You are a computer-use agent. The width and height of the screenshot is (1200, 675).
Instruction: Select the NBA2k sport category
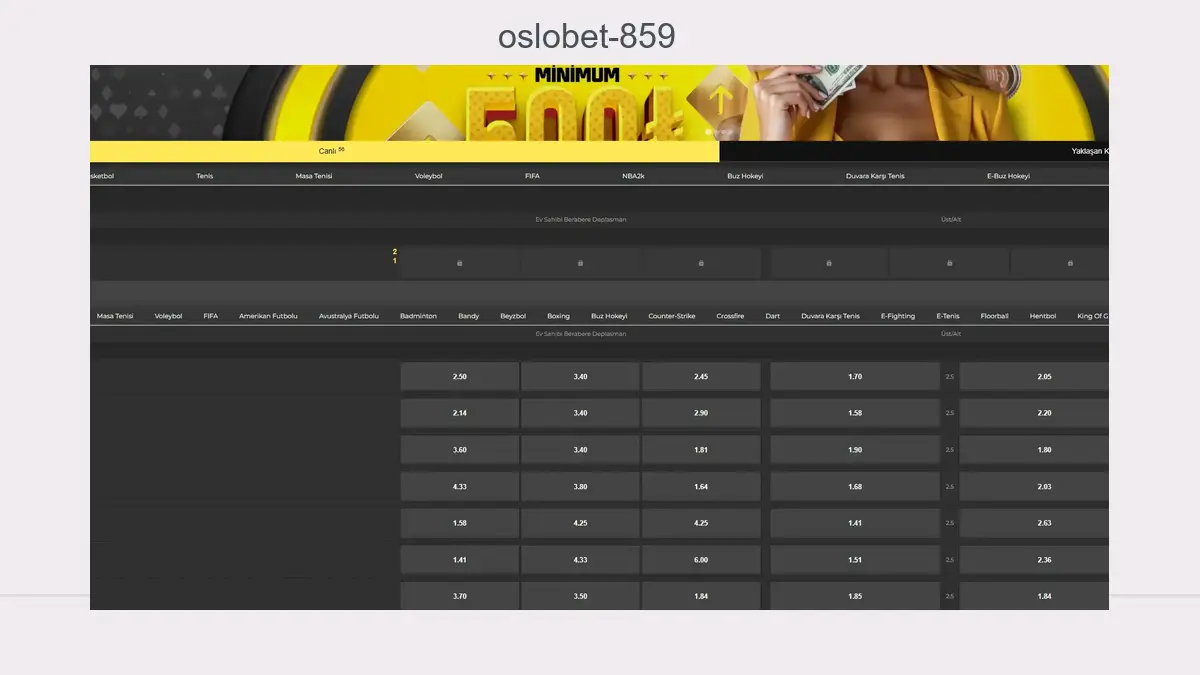point(633,176)
